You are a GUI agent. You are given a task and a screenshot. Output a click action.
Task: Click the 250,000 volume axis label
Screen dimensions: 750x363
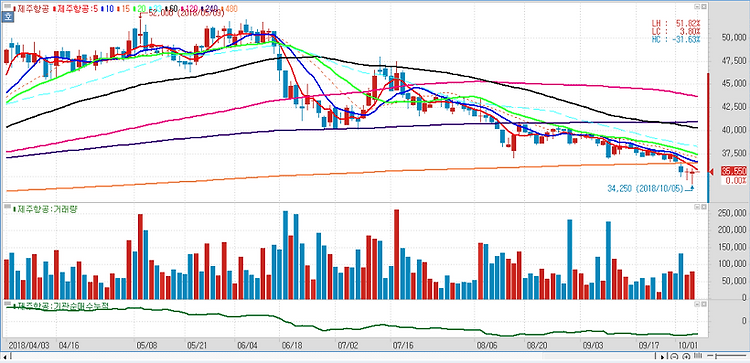click(732, 212)
